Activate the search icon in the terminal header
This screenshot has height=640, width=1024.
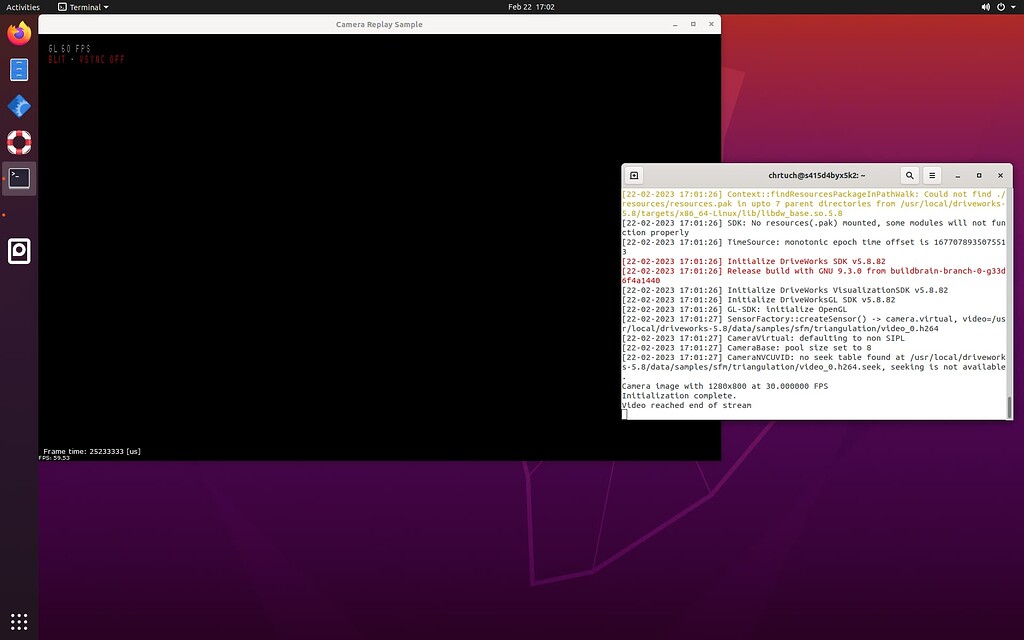tap(909, 175)
